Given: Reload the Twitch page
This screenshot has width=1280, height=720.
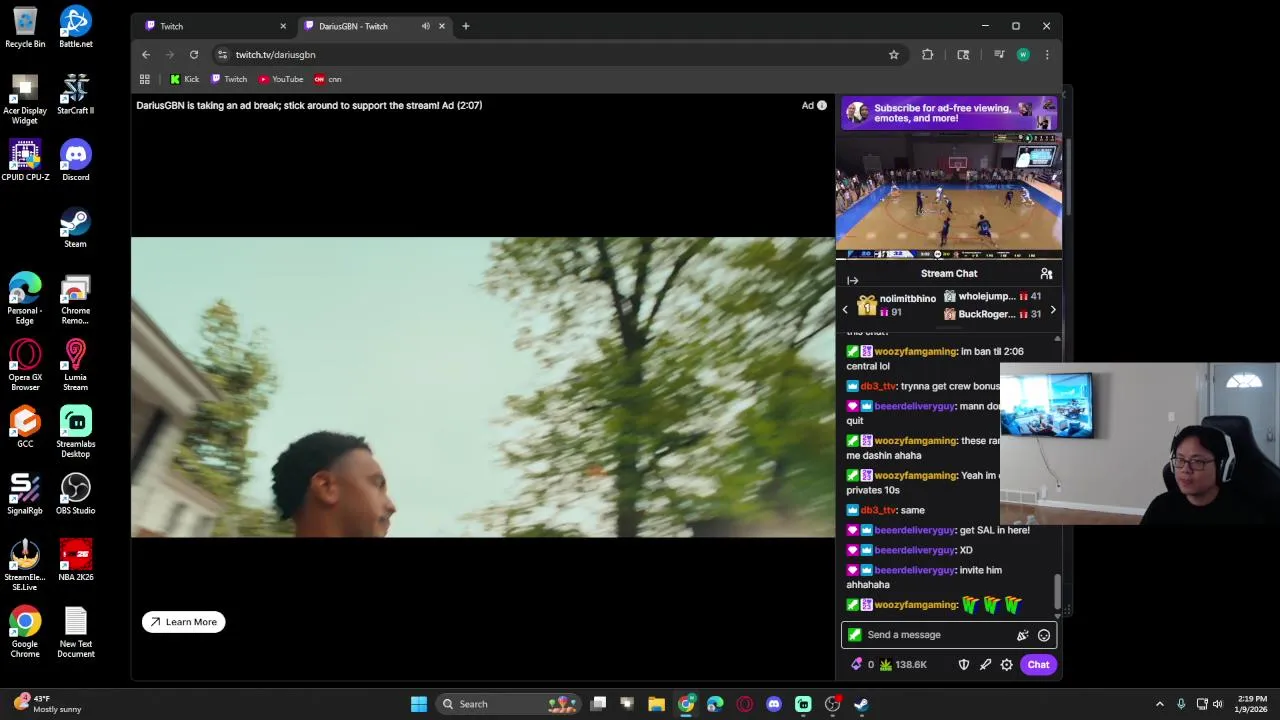Looking at the screenshot, I should [x=194, y=55].
